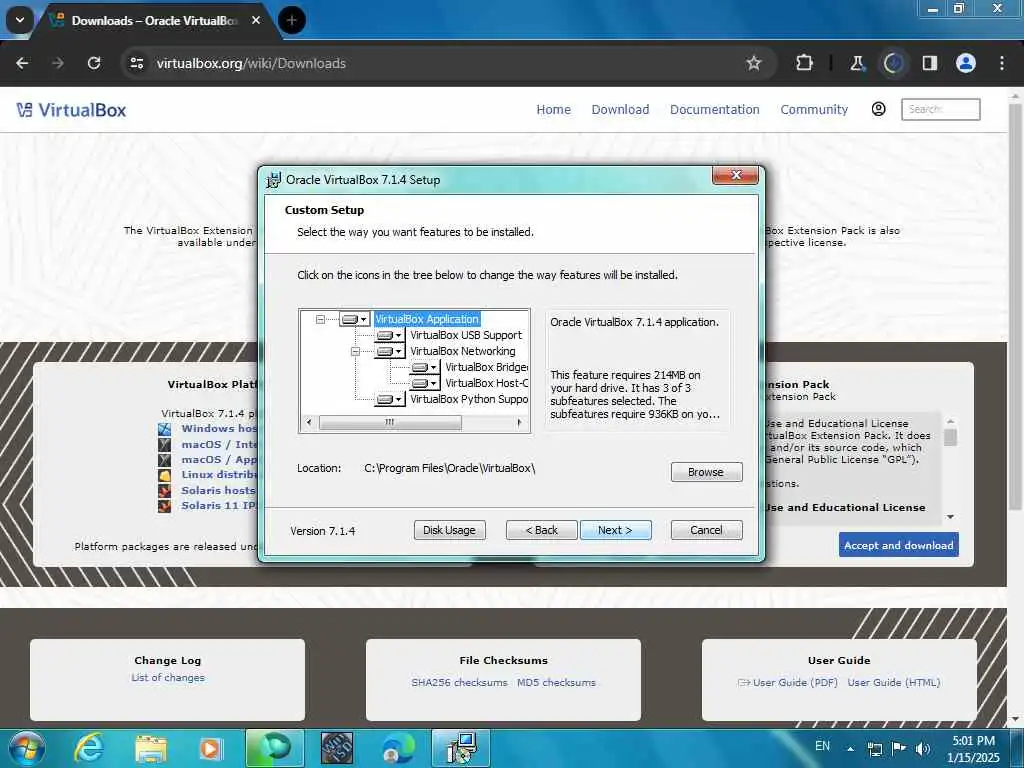The image size is (1024, 768).
Task: Select VirtualBox Networking tree item
Action: 462,351
